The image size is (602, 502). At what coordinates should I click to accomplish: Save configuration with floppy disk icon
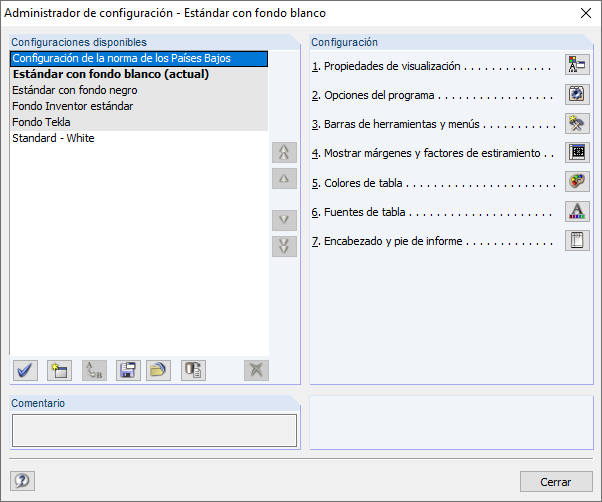click(128, 370)
